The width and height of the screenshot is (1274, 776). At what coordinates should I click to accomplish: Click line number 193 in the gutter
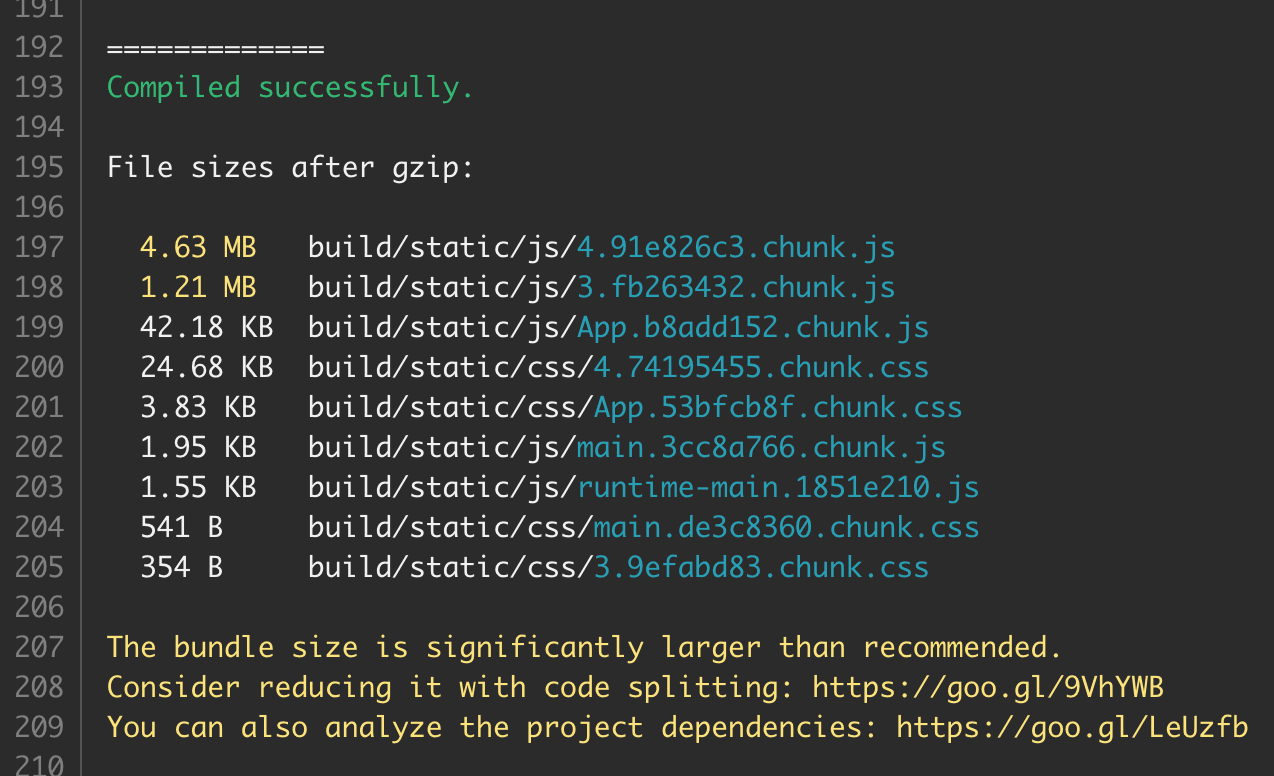(39, 87)
